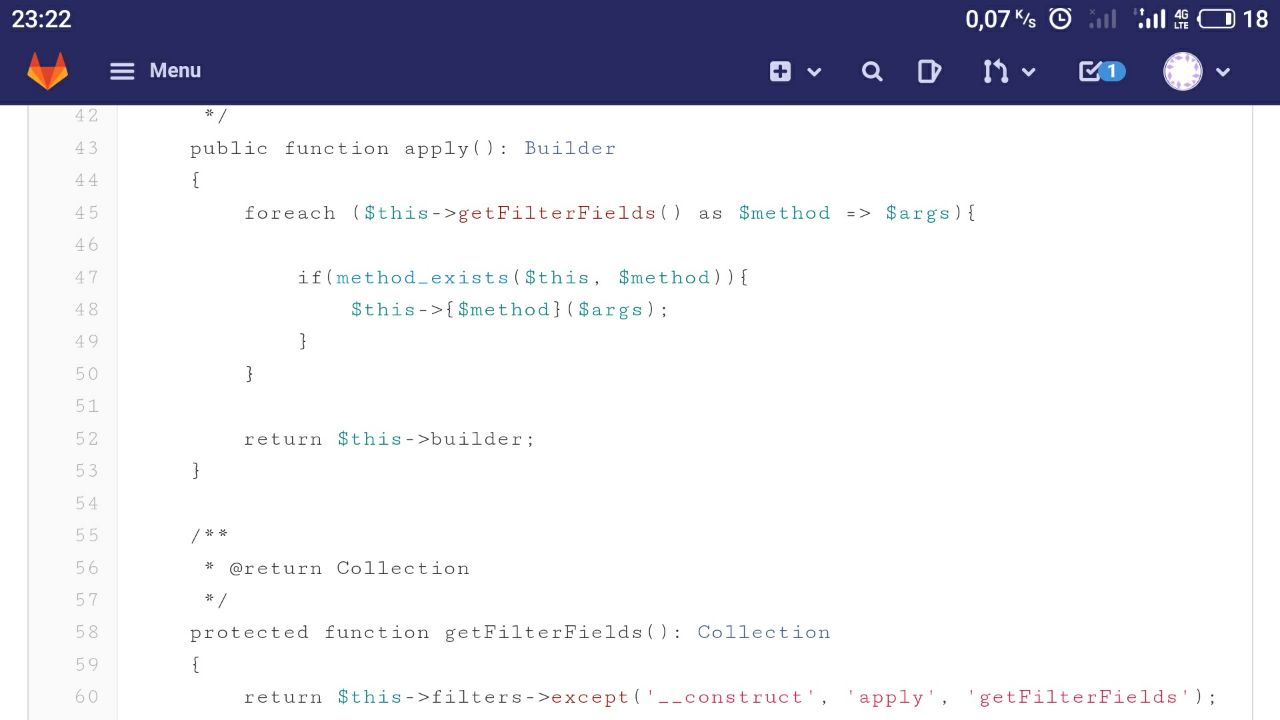Select line number 48

click(87, 309)
